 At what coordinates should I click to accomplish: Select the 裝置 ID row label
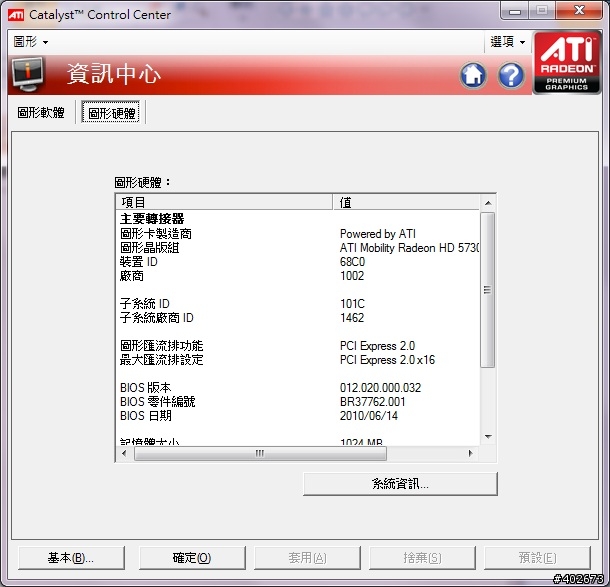(138, 262)
